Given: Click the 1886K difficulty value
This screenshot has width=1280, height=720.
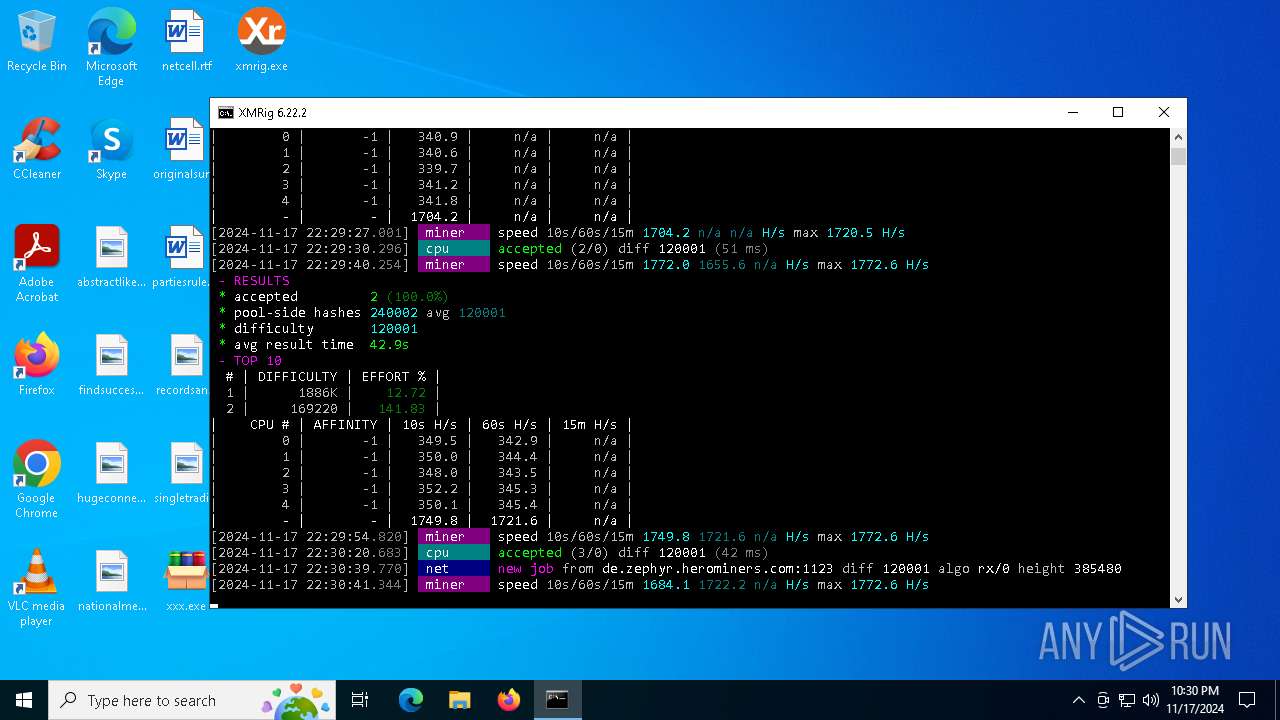Looking at the screenshot, I should click(x=317, y=393).
